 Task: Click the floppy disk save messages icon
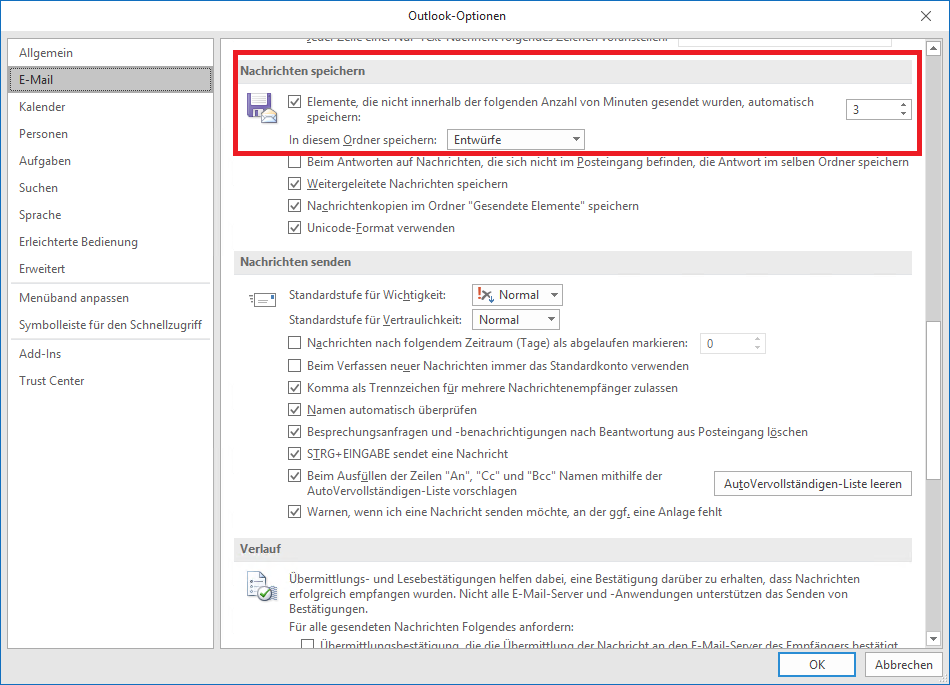[x=261, y=107]
